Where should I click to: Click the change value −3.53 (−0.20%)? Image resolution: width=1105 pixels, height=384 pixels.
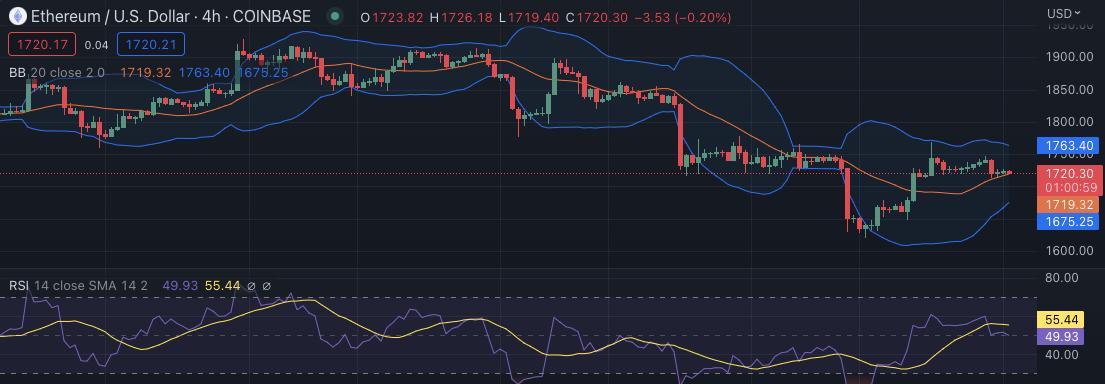682,17
